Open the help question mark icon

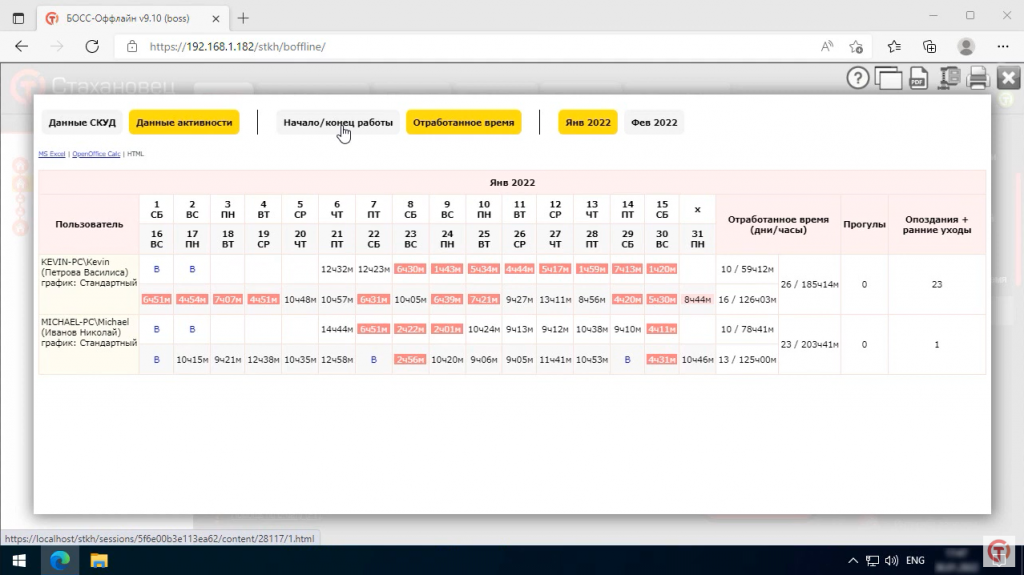pyautogui.click(x=857, y=78)
